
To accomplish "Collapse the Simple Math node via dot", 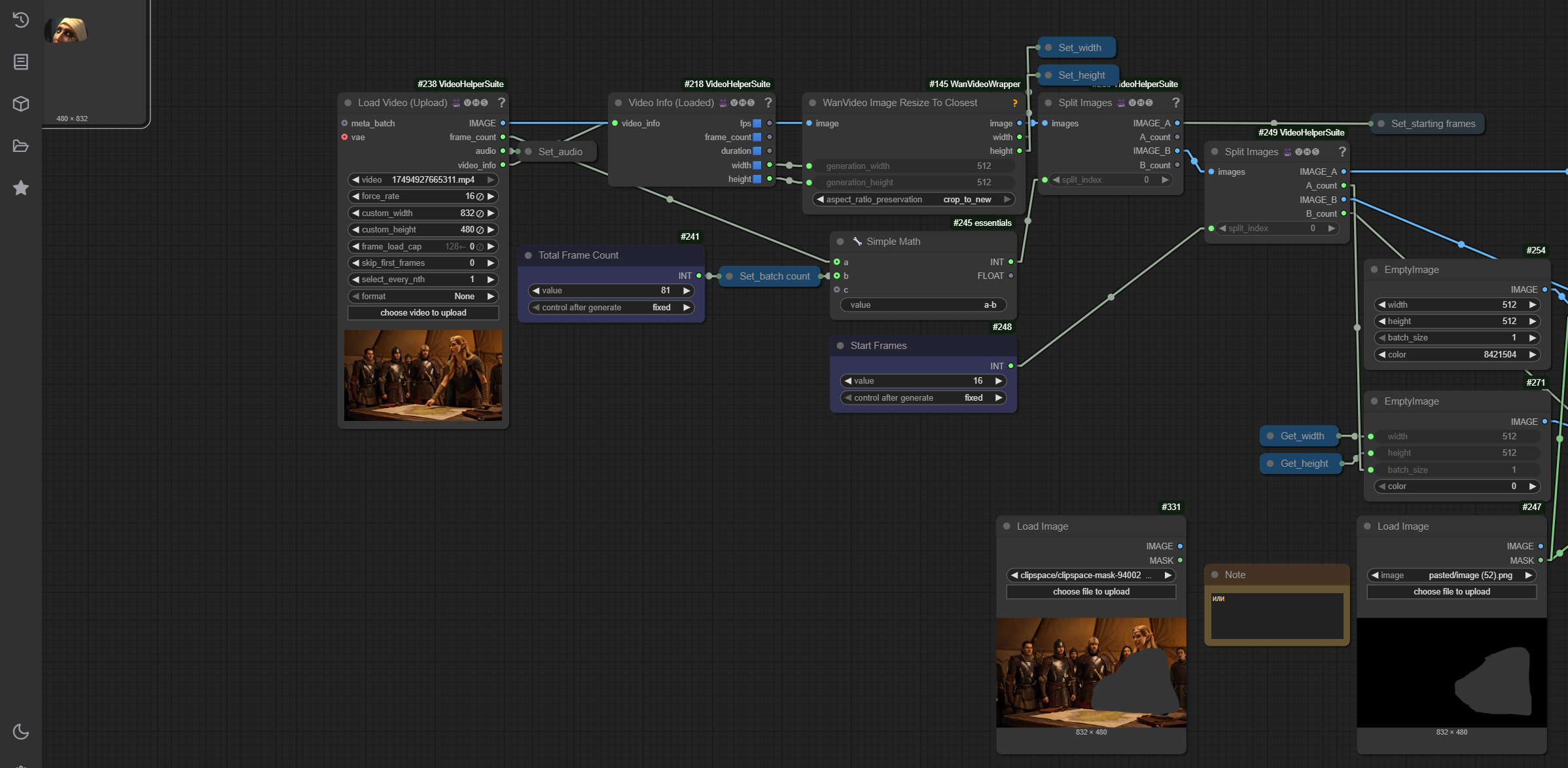I will click(840, 242).
